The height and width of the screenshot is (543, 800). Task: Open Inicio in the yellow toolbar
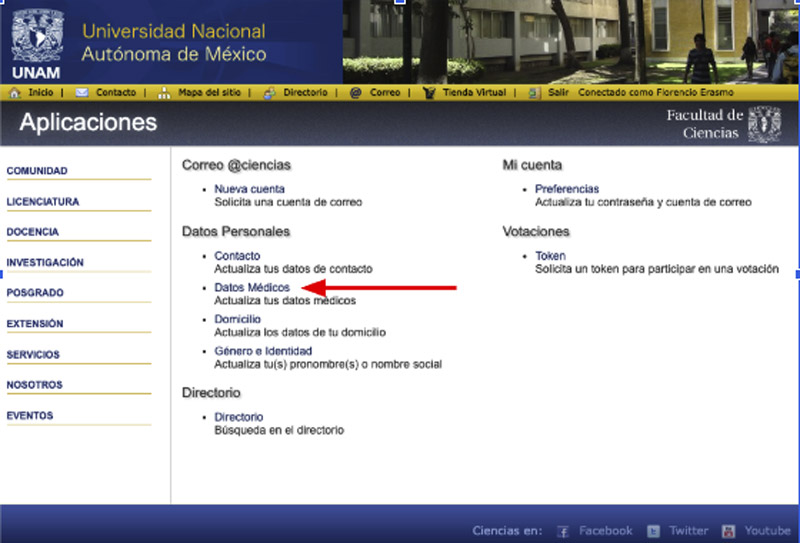point(41,92)
